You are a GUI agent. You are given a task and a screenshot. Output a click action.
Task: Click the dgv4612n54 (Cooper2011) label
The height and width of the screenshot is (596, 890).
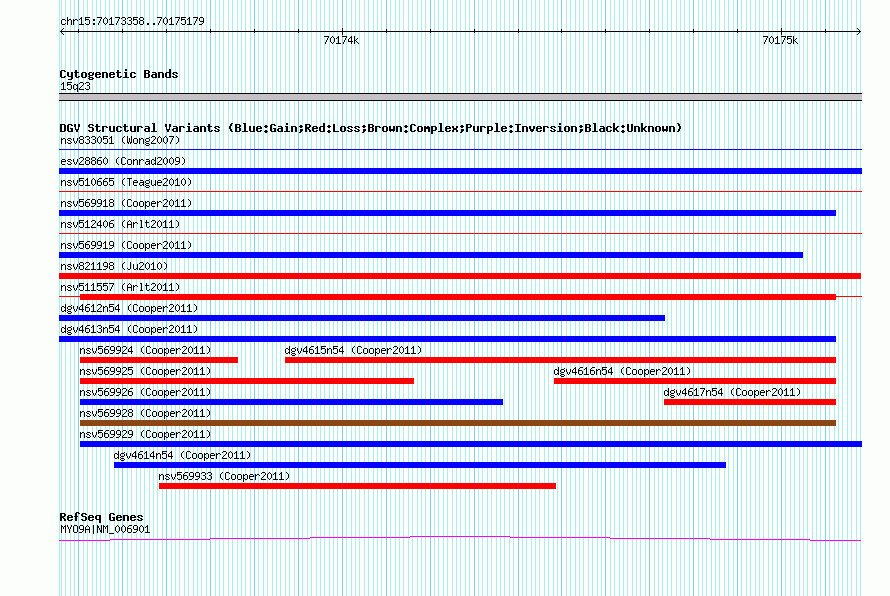129,308
